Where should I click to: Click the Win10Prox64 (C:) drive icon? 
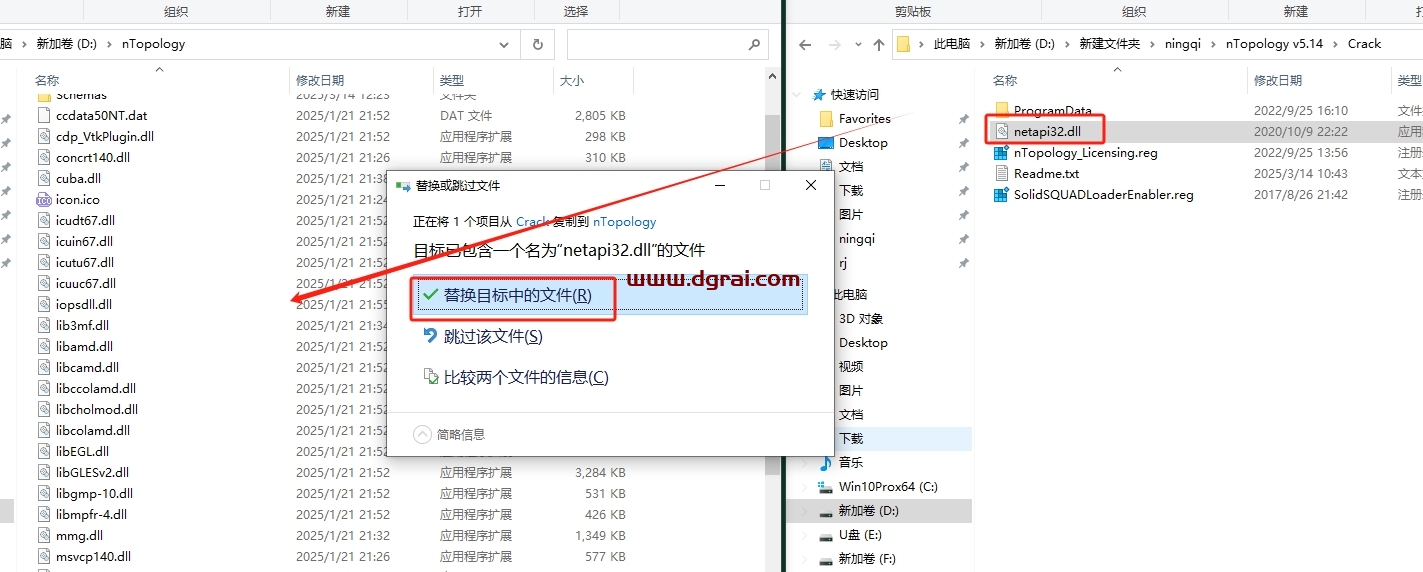pos(826,486)
